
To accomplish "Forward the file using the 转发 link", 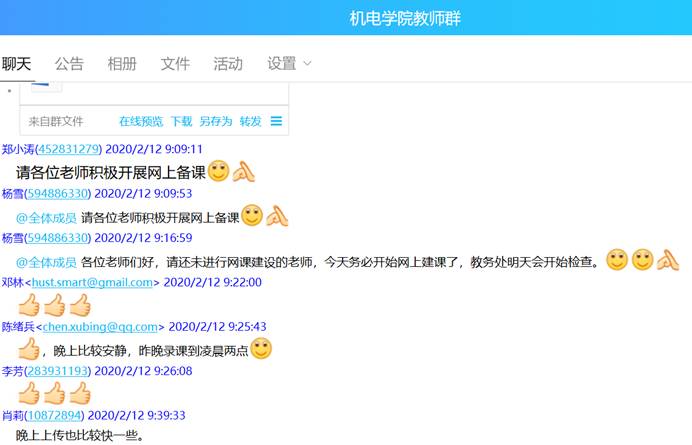I will (250, 122).
